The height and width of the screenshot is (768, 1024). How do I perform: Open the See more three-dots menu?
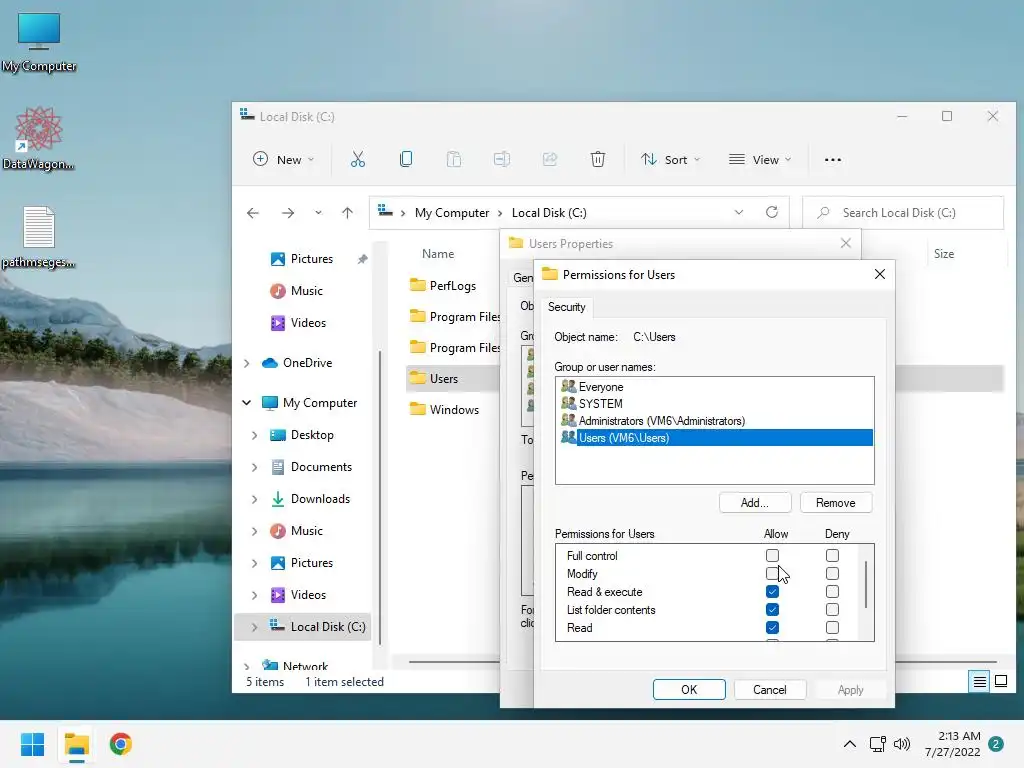833,159
